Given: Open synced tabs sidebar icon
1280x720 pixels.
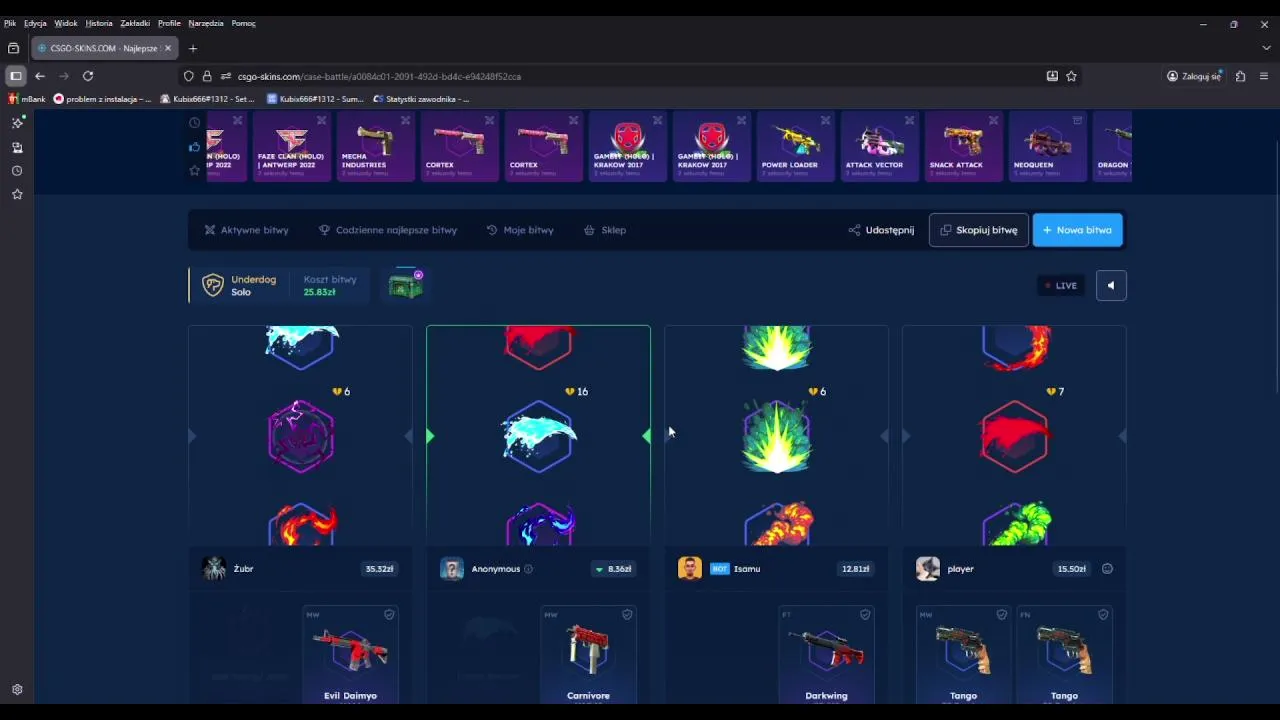Looking at the screenshot, I should point(17,147).
